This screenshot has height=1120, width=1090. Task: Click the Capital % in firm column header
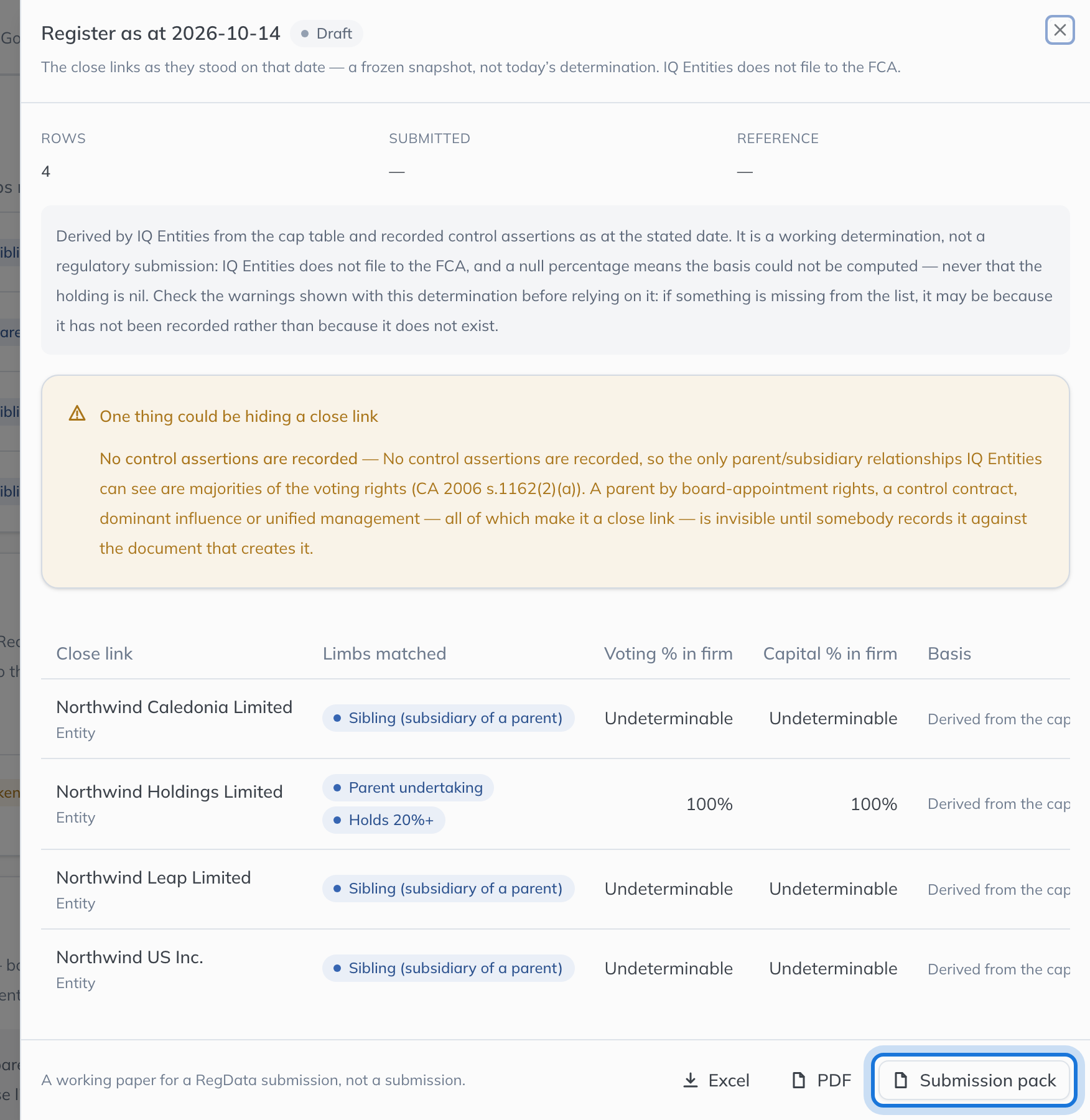pos(830,653)
